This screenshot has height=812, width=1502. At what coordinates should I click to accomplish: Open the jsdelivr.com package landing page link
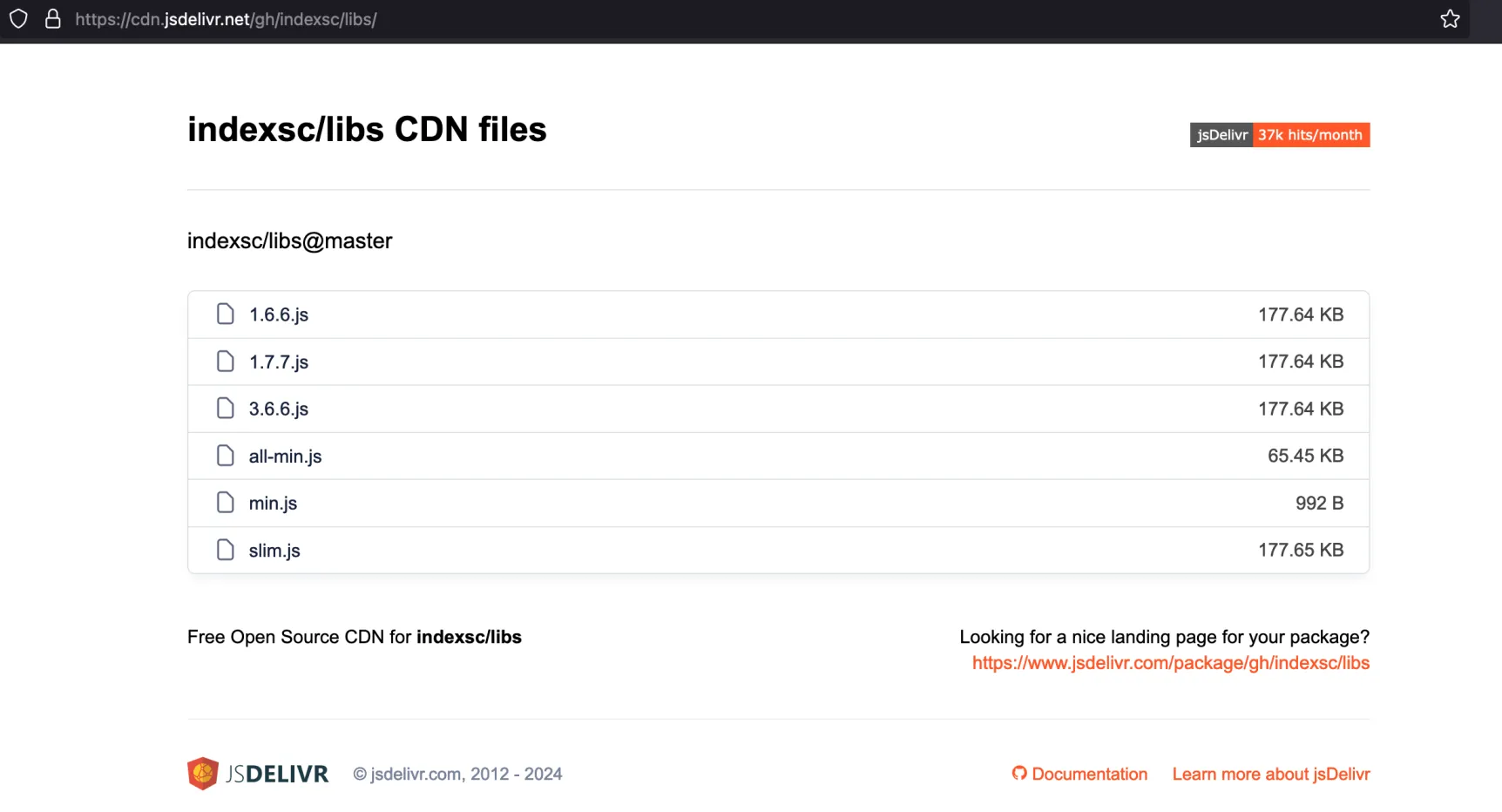click(1171, 663)
